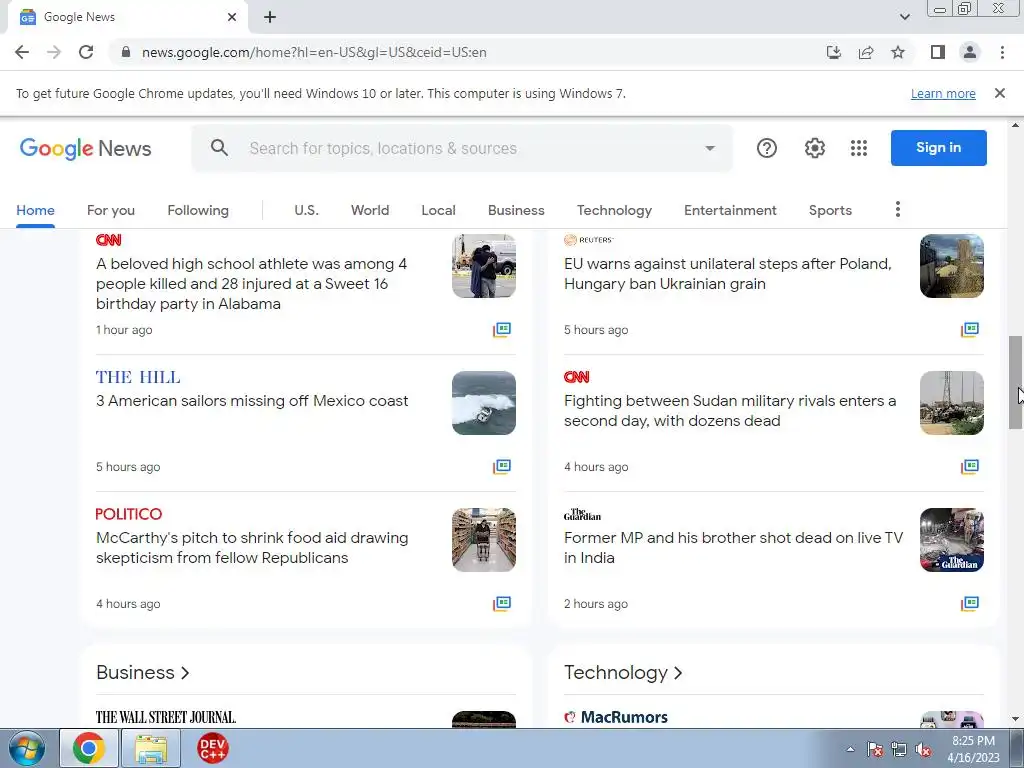Click the lock site-info icon
The width and height of the screenshot is (1024, 768).
pos(126,52)
